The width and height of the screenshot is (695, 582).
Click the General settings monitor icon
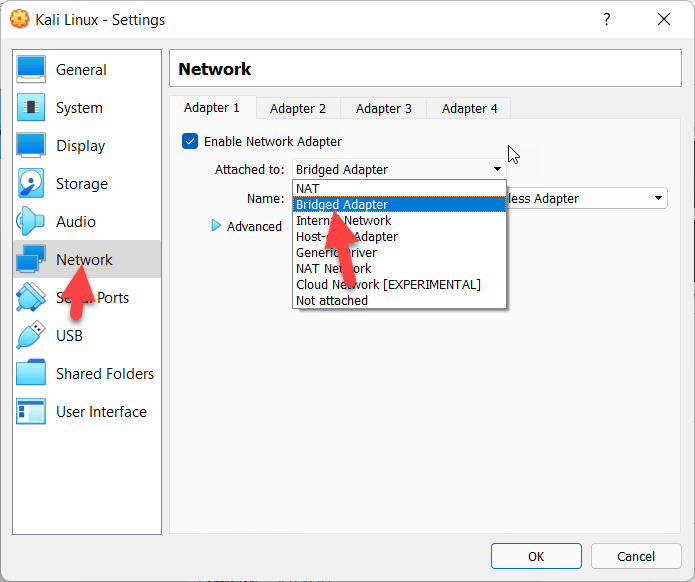tap(31, 69)
